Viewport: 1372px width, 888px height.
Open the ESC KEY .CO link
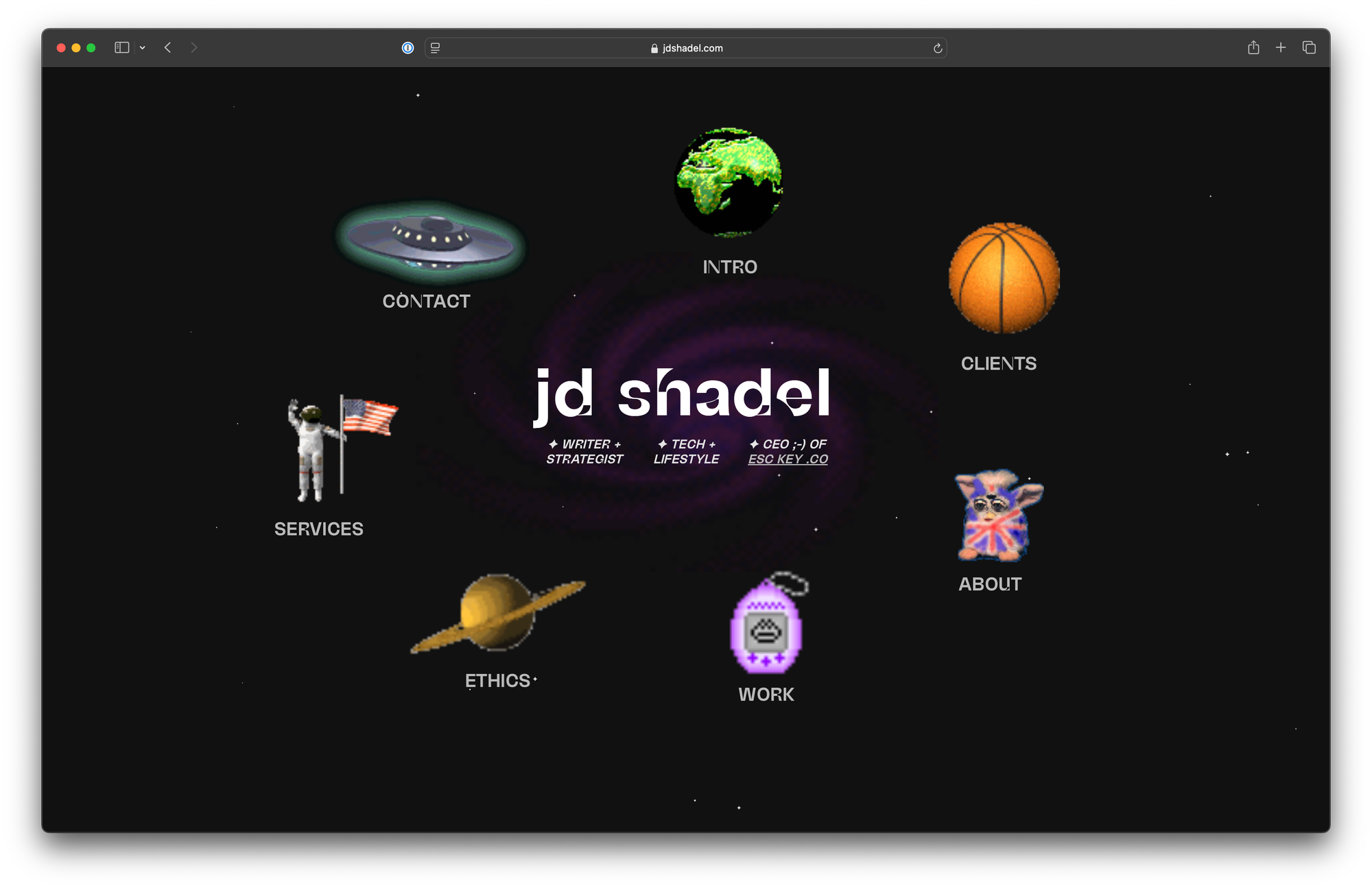pos(788,459)
